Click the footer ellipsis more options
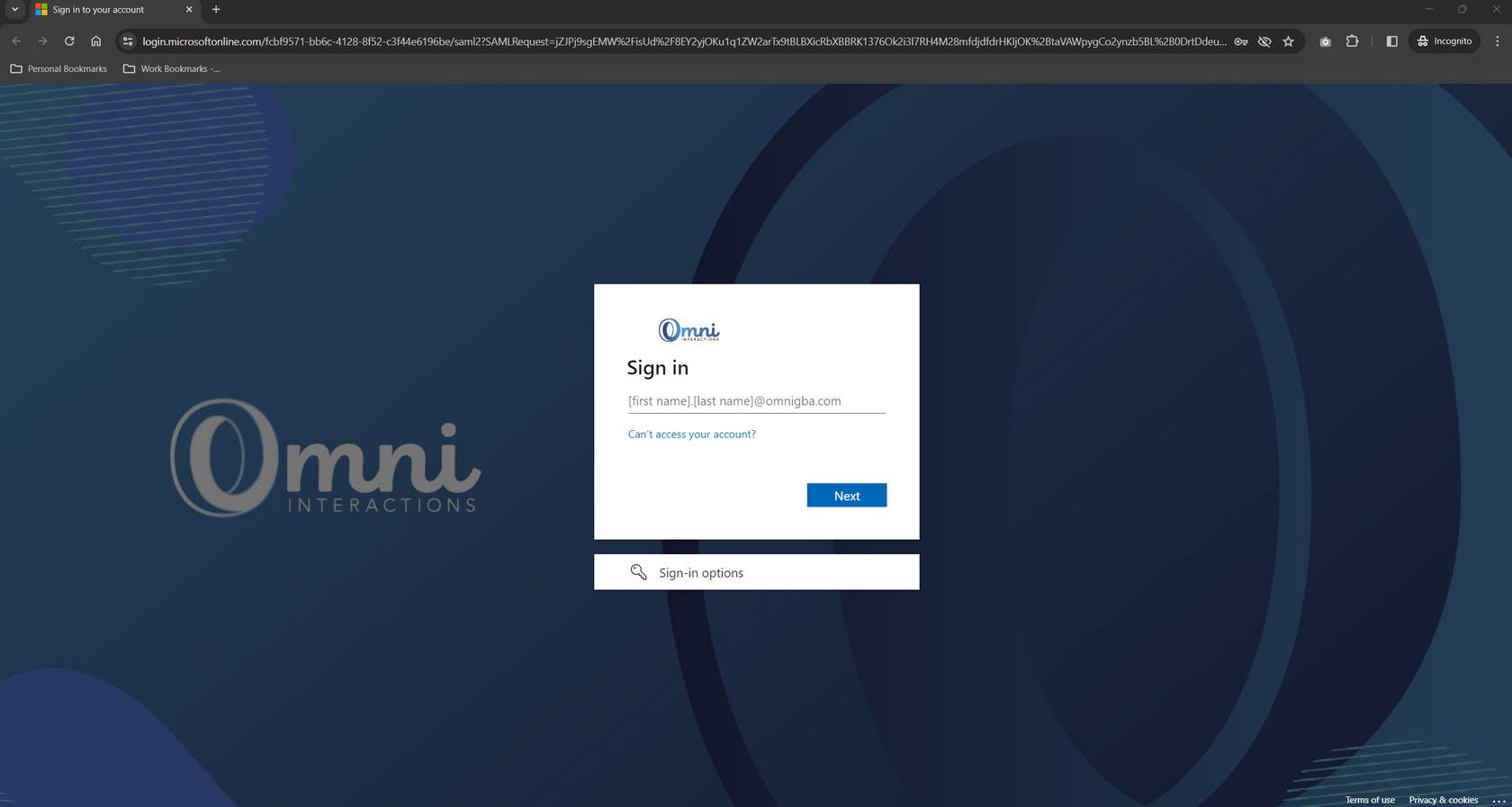The width and height of the screenshot is (1512, 807). point(1498,800)
